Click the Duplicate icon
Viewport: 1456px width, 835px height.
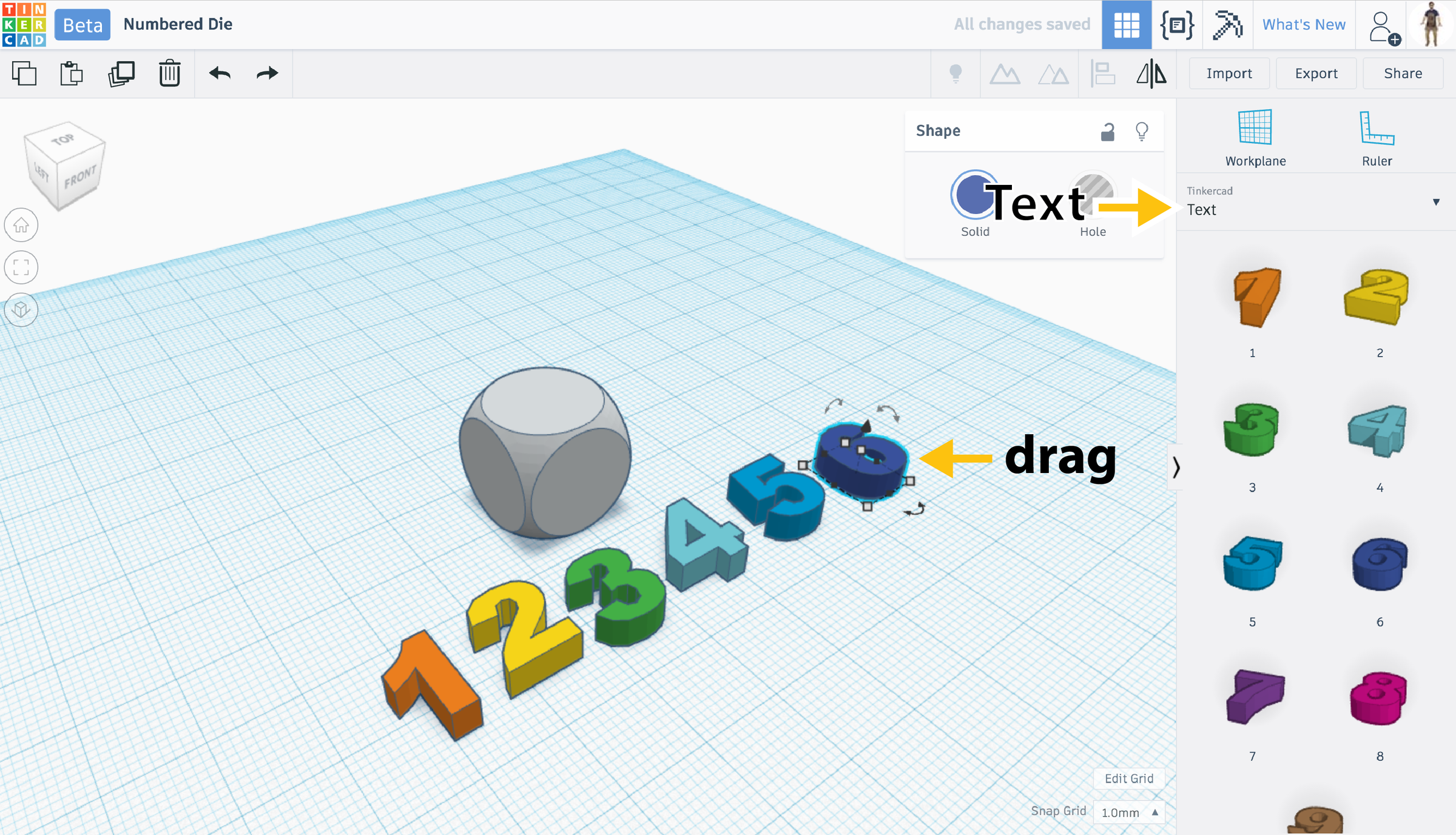(121, 74)
